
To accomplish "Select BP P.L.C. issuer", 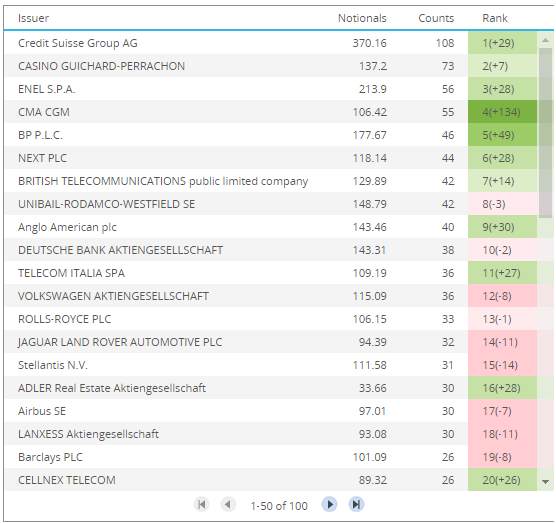I will point(40,135).
